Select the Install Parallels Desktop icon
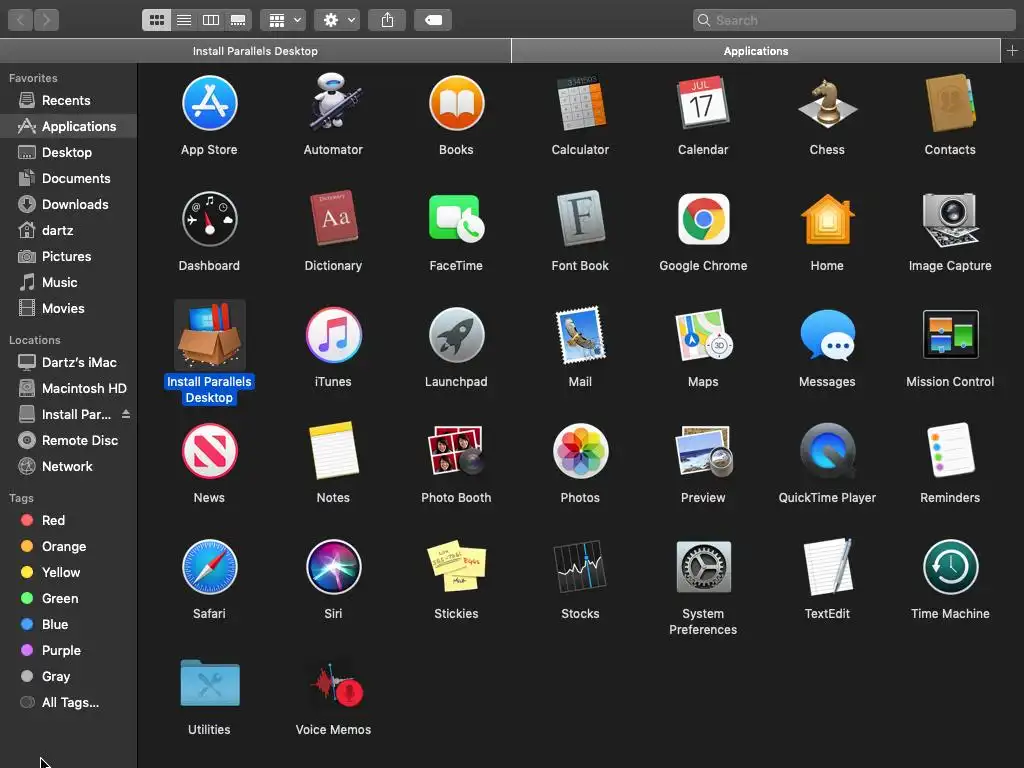 pos(209,334)
